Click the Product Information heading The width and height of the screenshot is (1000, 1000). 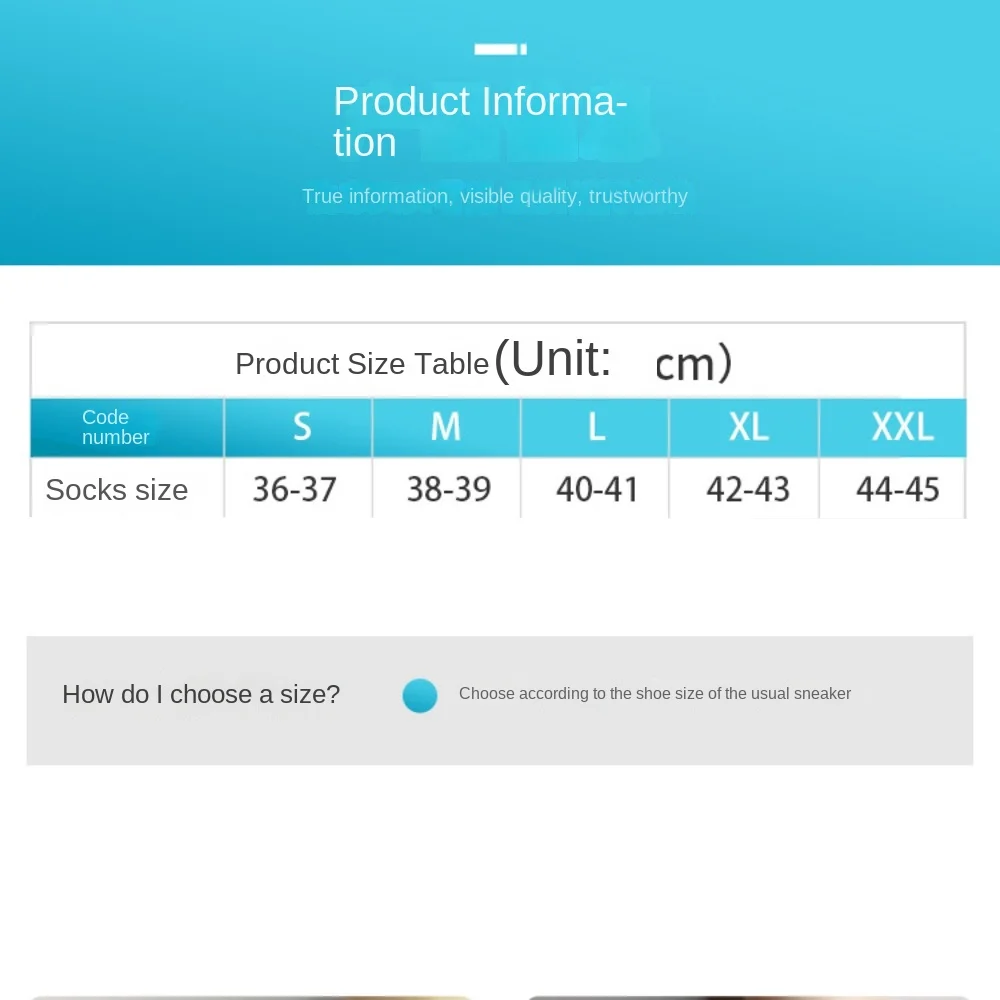tap(480, 121)
